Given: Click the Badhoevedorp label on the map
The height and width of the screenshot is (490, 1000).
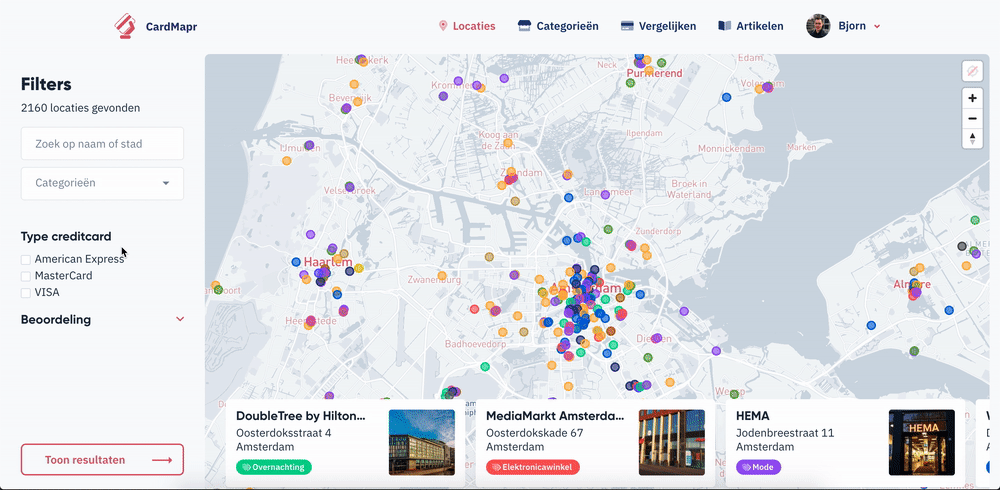Looking at the screenshot, I should tap(475, 343).
